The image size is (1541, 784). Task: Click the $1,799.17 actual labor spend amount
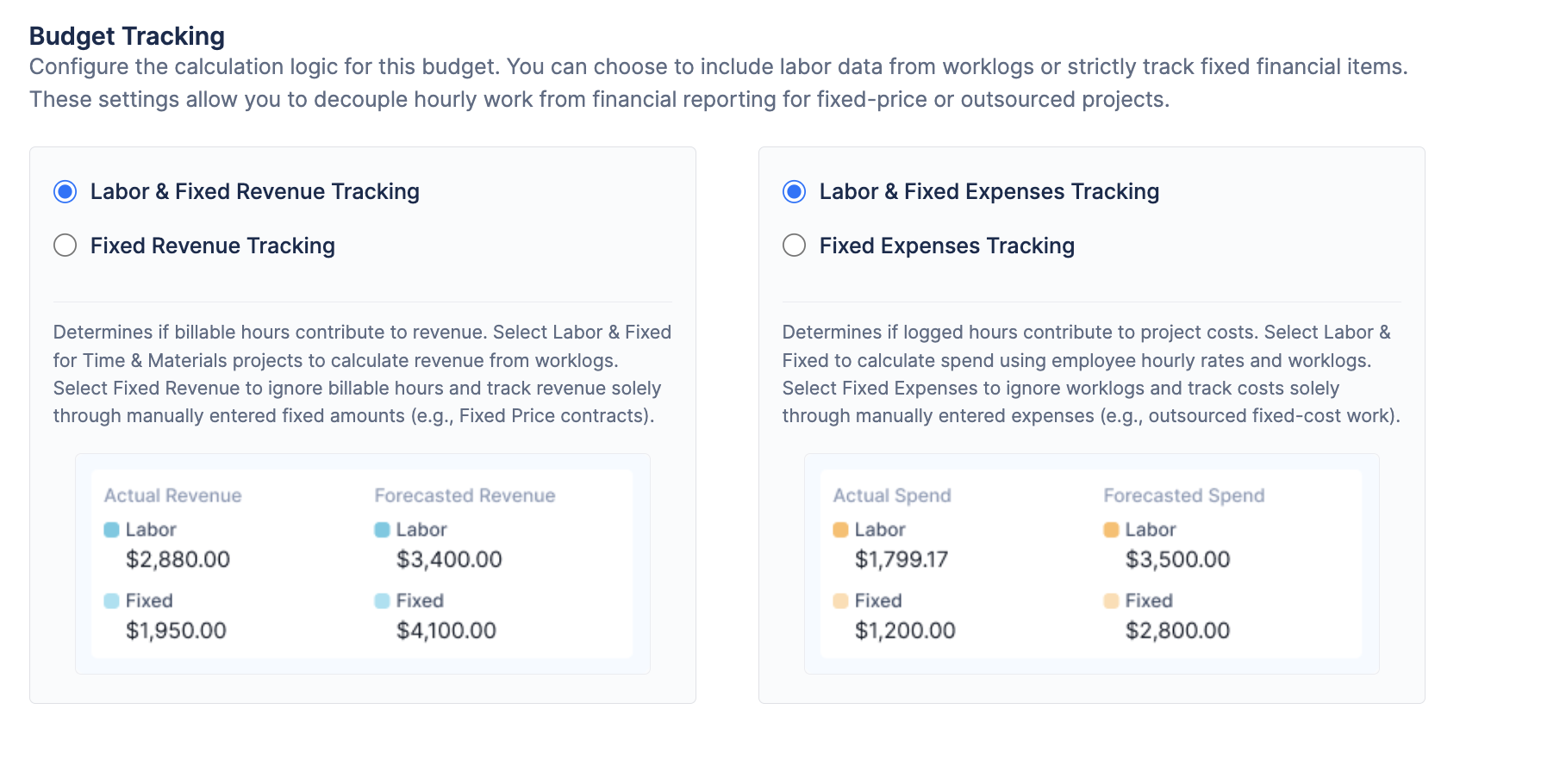click(x=902, y=560)
